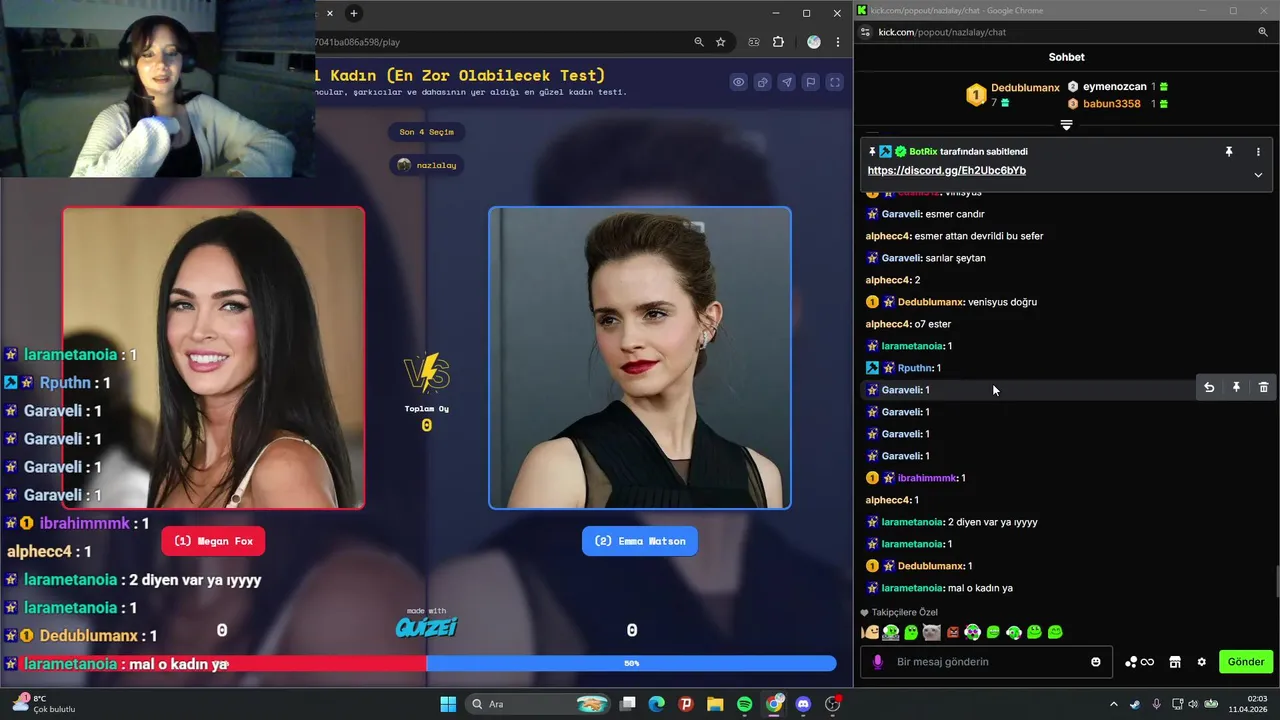Image resolution: width=1280 pixels, height=720 pixels.
Task: Open chat settings gear icon
Action: pos(1202,662)
